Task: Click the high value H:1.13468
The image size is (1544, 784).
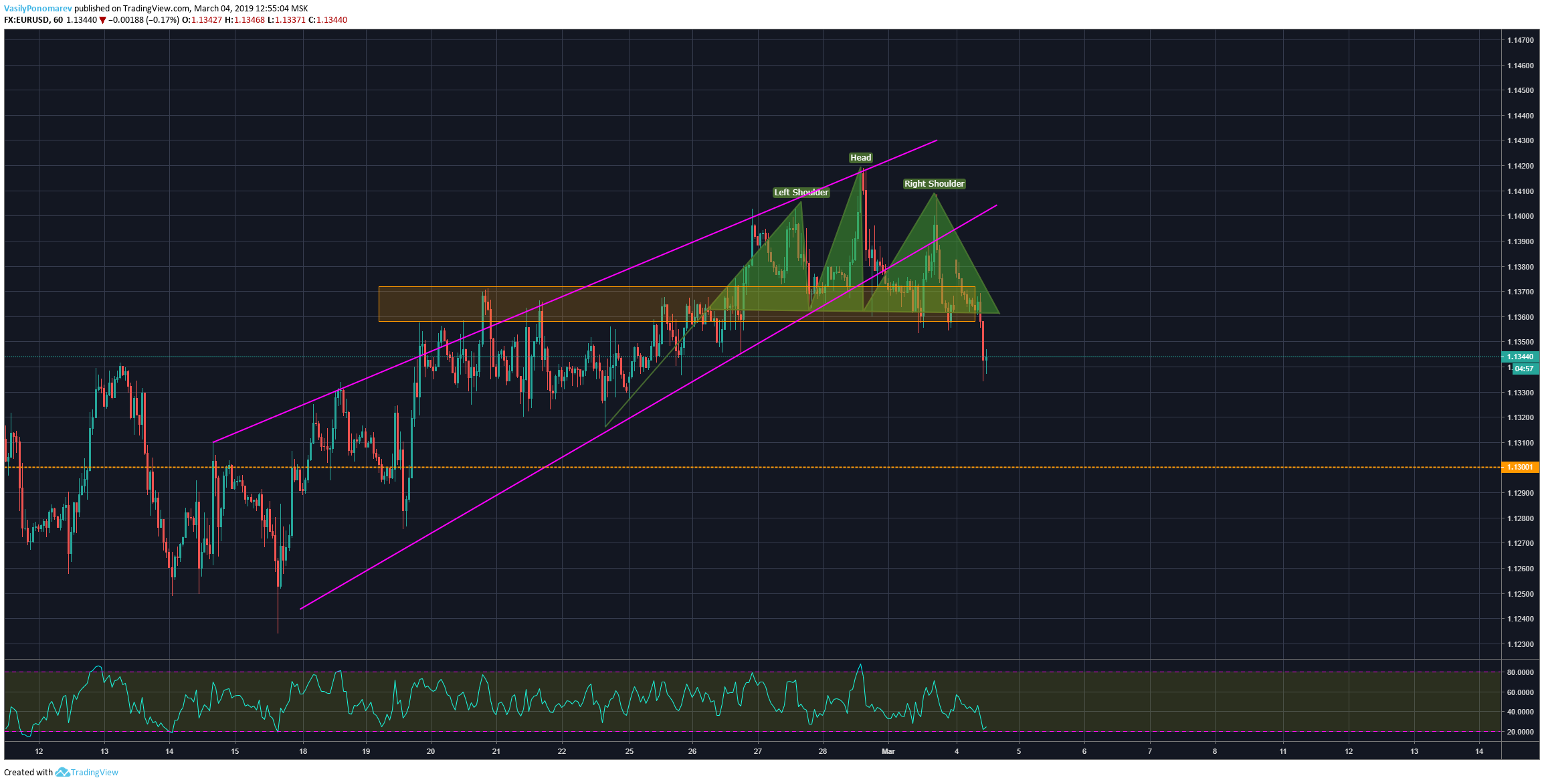Action: pos(245,20)
